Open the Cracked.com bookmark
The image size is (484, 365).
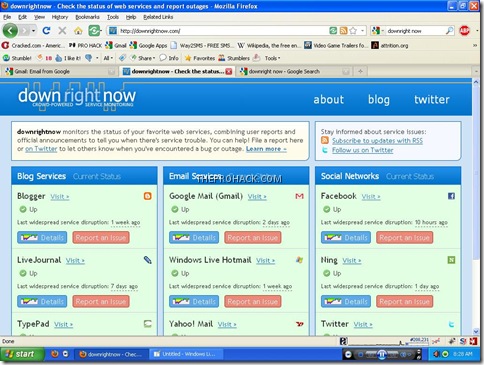[x=33, y=45]
